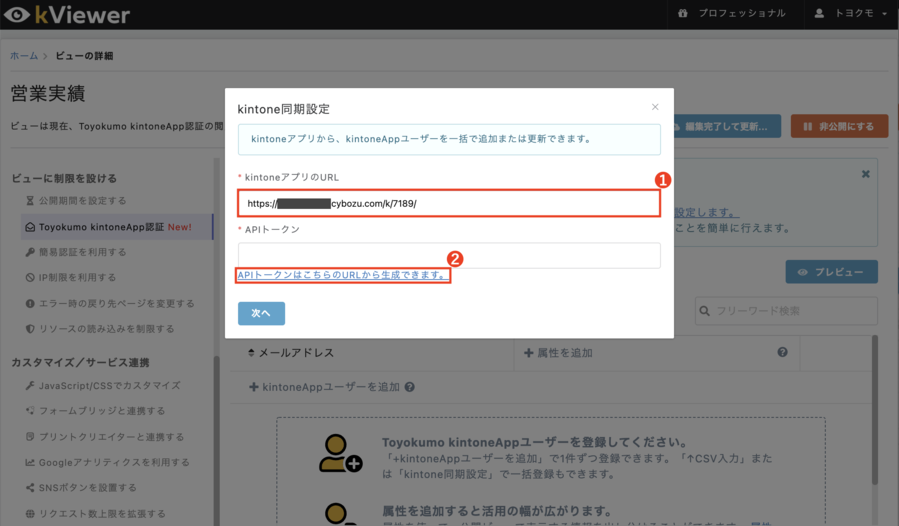Click the プレビュー button
This screenshot has height=526, width=899.
click(x=831, y=272)
